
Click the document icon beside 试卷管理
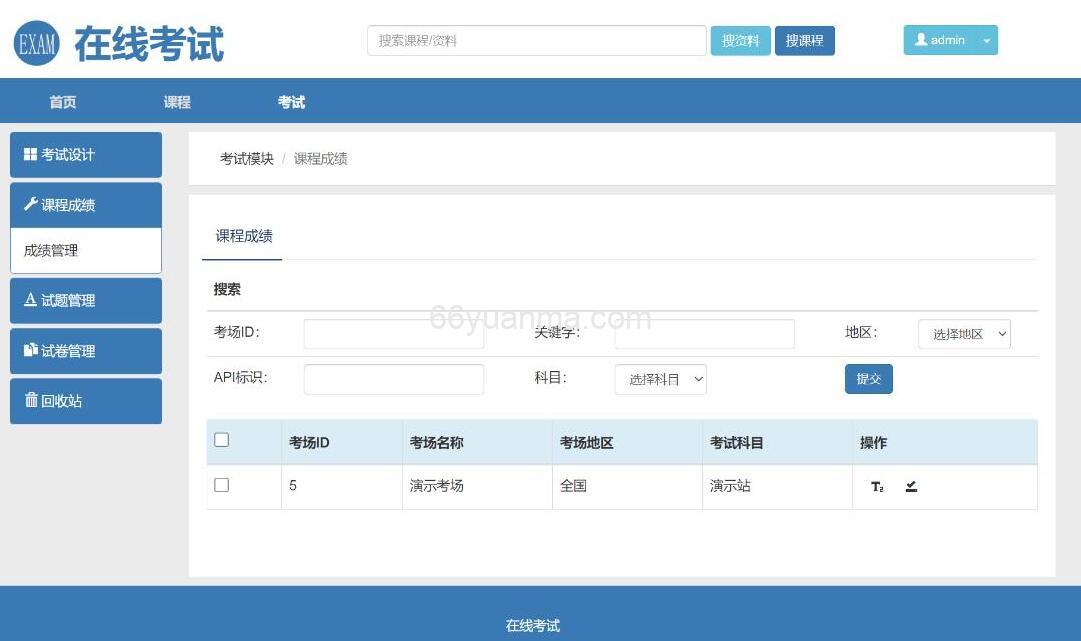[x=30, y=350]
